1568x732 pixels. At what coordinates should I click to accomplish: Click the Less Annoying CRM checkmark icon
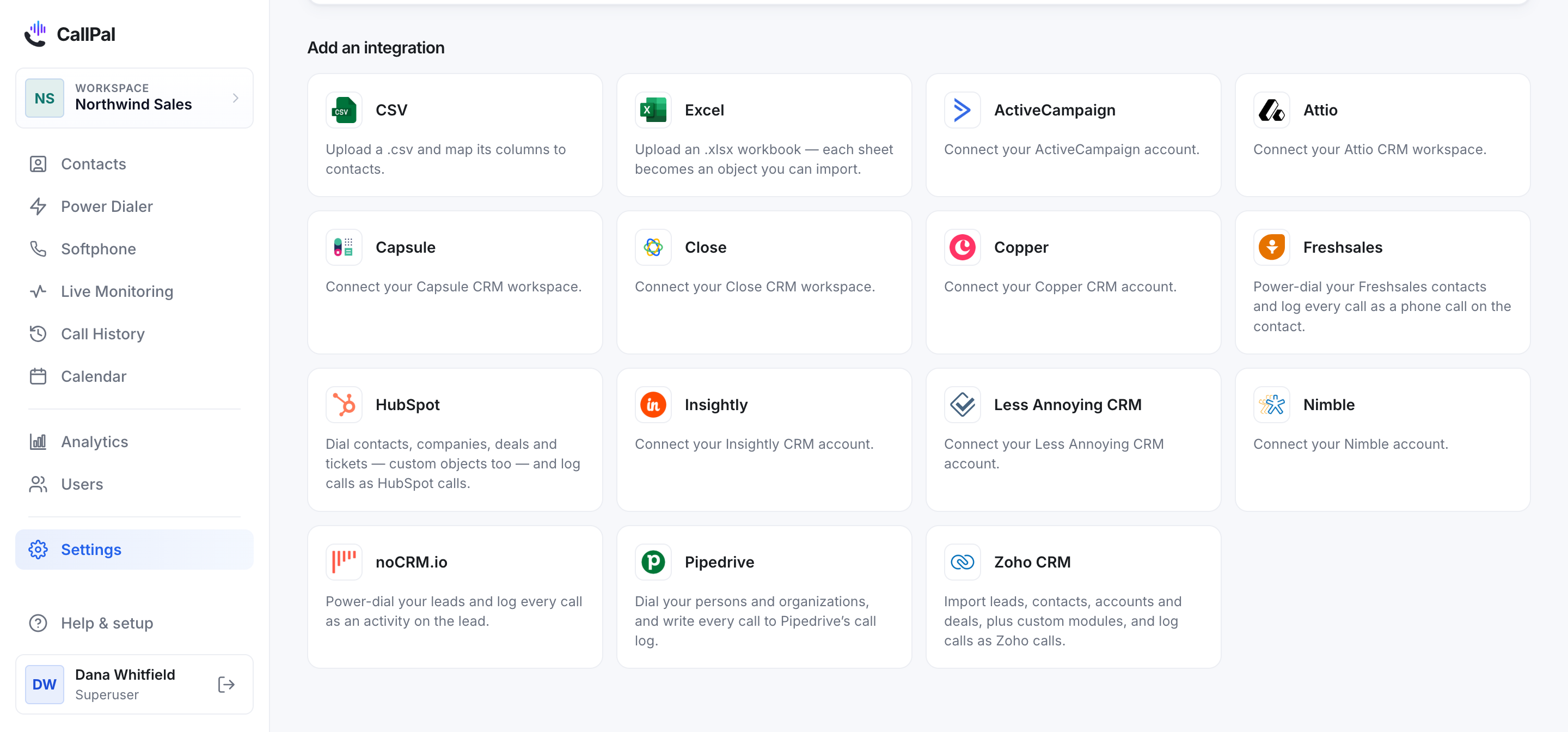963,404
